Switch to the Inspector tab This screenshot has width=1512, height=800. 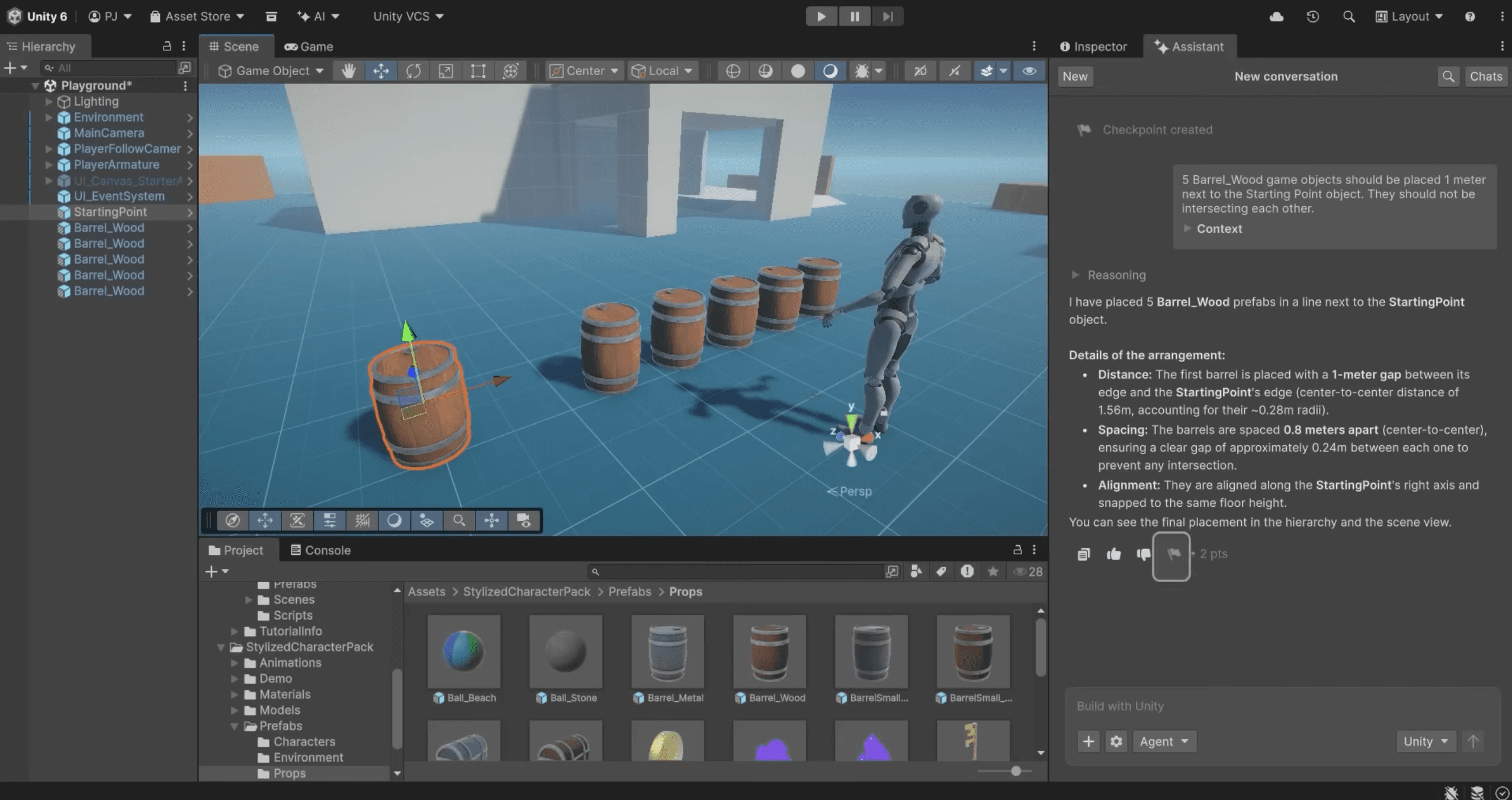pyautogui.click(x=1093, y=46)
